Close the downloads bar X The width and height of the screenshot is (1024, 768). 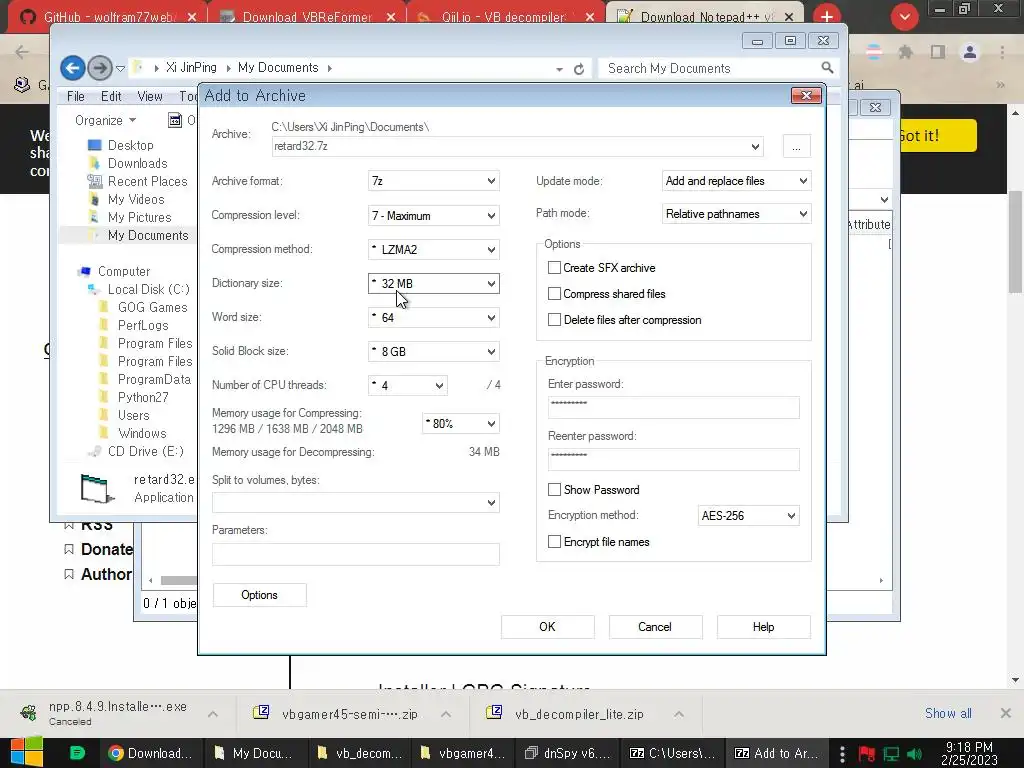(x=1006, y=713)
